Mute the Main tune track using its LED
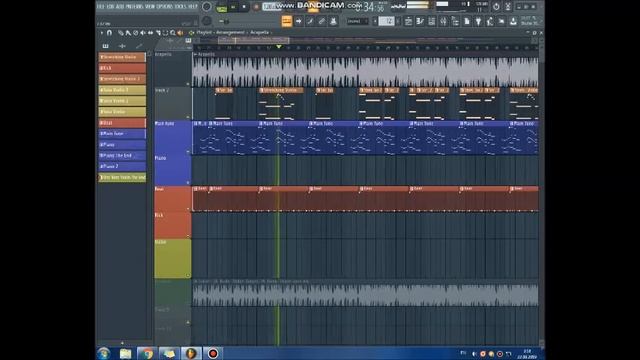The width and height of the screenshot is (640, 360). point(188,151)
